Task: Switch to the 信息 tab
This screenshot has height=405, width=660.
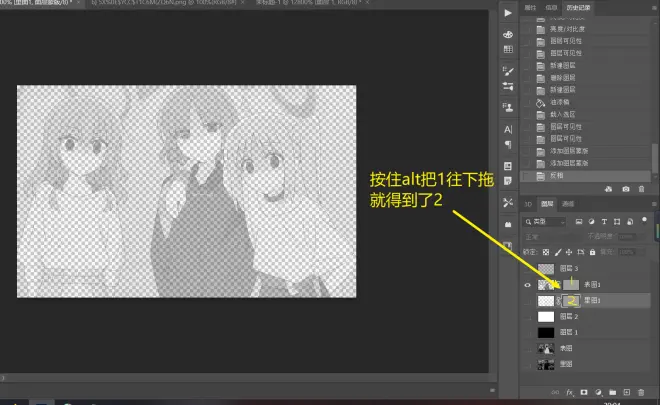Action: pos(551,8)
